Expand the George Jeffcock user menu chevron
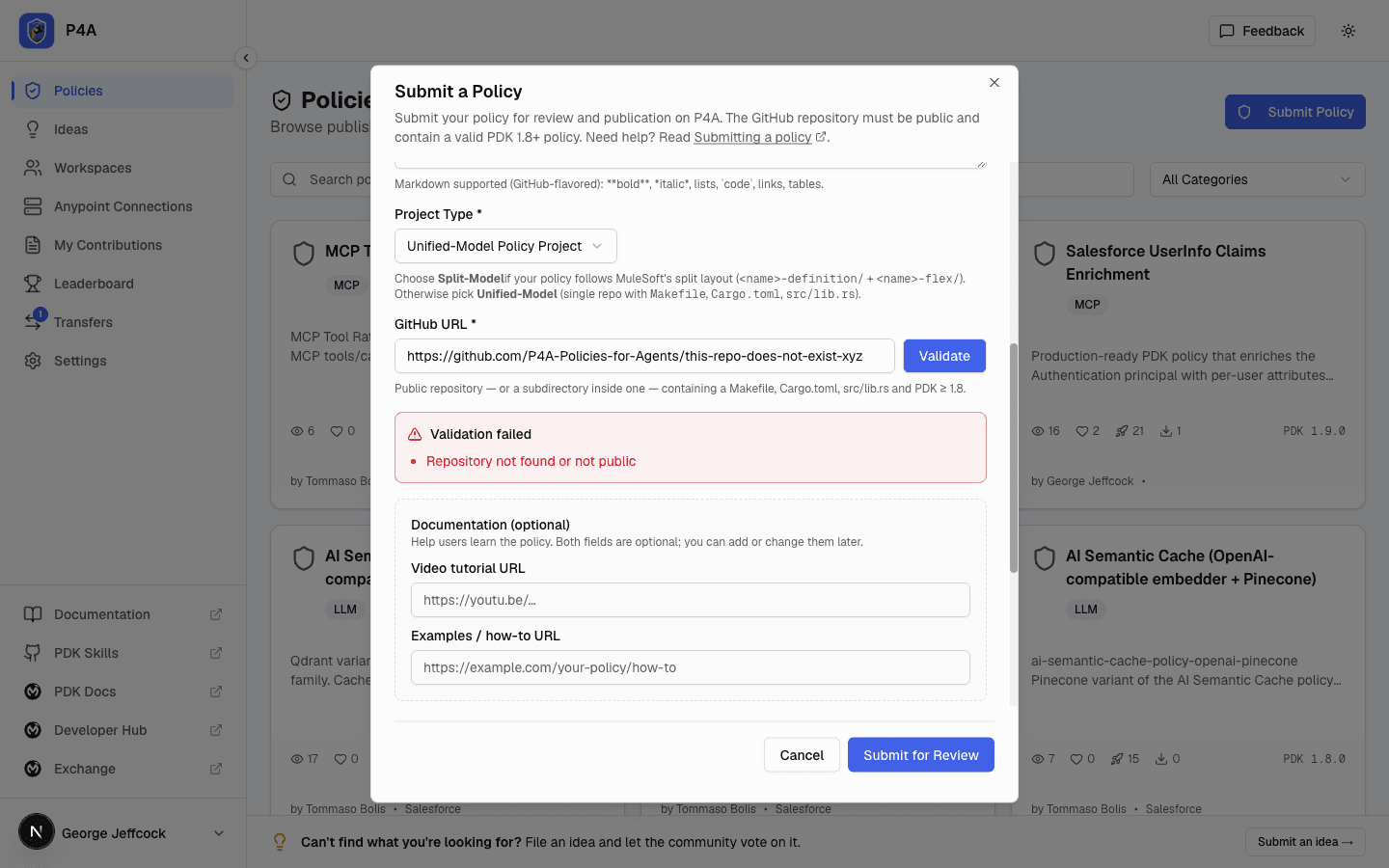This screenshot has height=868, width=1389. click(x=219, y=833)
